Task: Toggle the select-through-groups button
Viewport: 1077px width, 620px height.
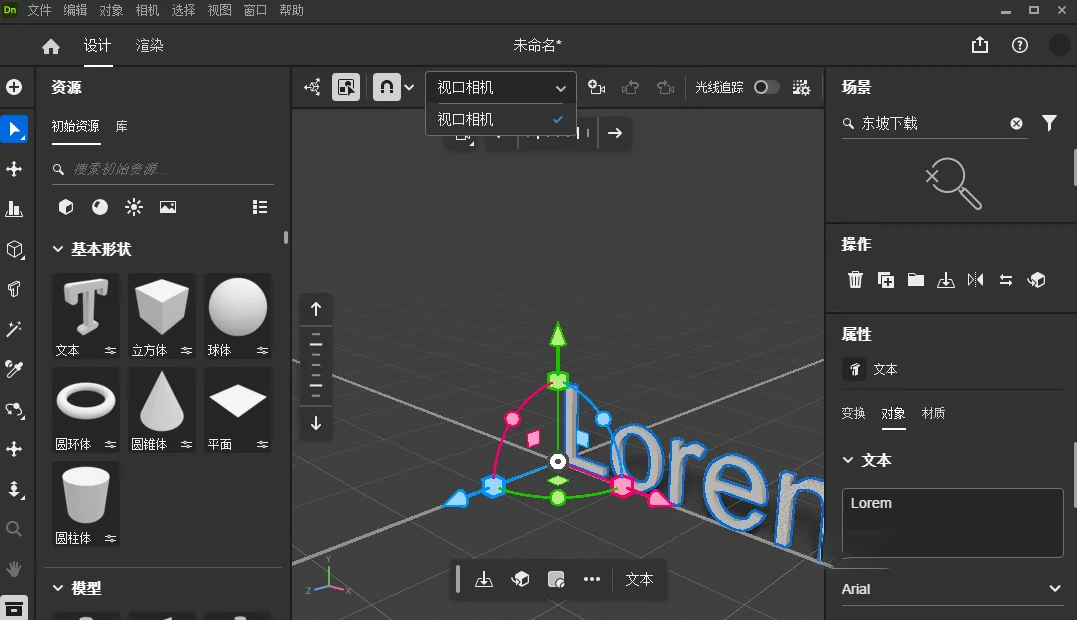Action: point(346,87)
